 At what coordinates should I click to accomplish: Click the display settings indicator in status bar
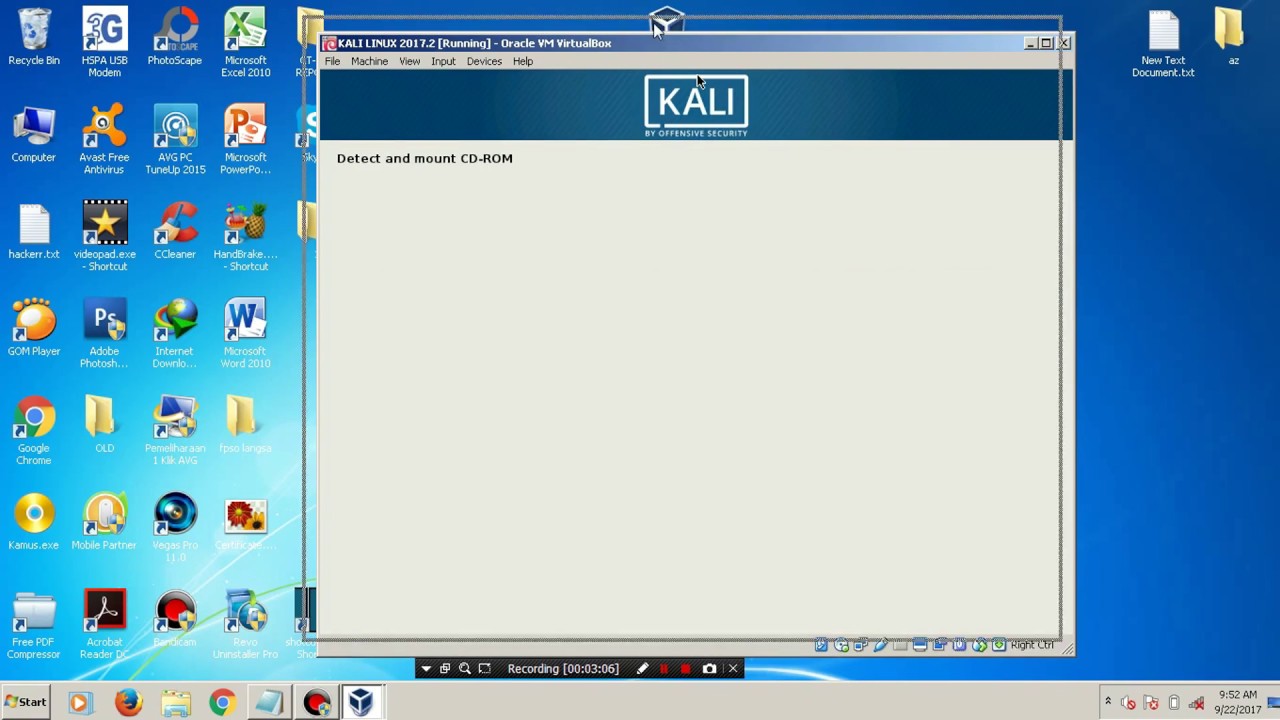[919, 645]
